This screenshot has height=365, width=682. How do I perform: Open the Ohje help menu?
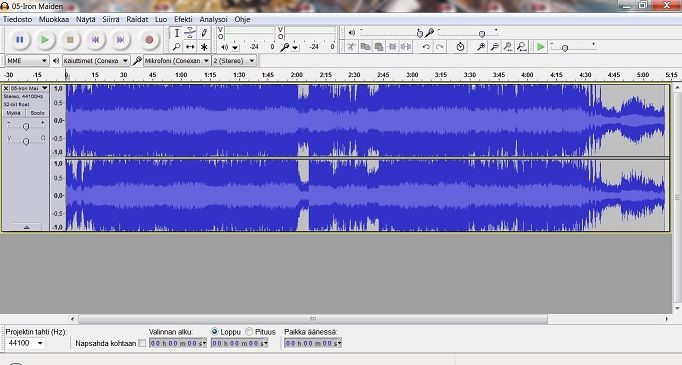[242, 20]
